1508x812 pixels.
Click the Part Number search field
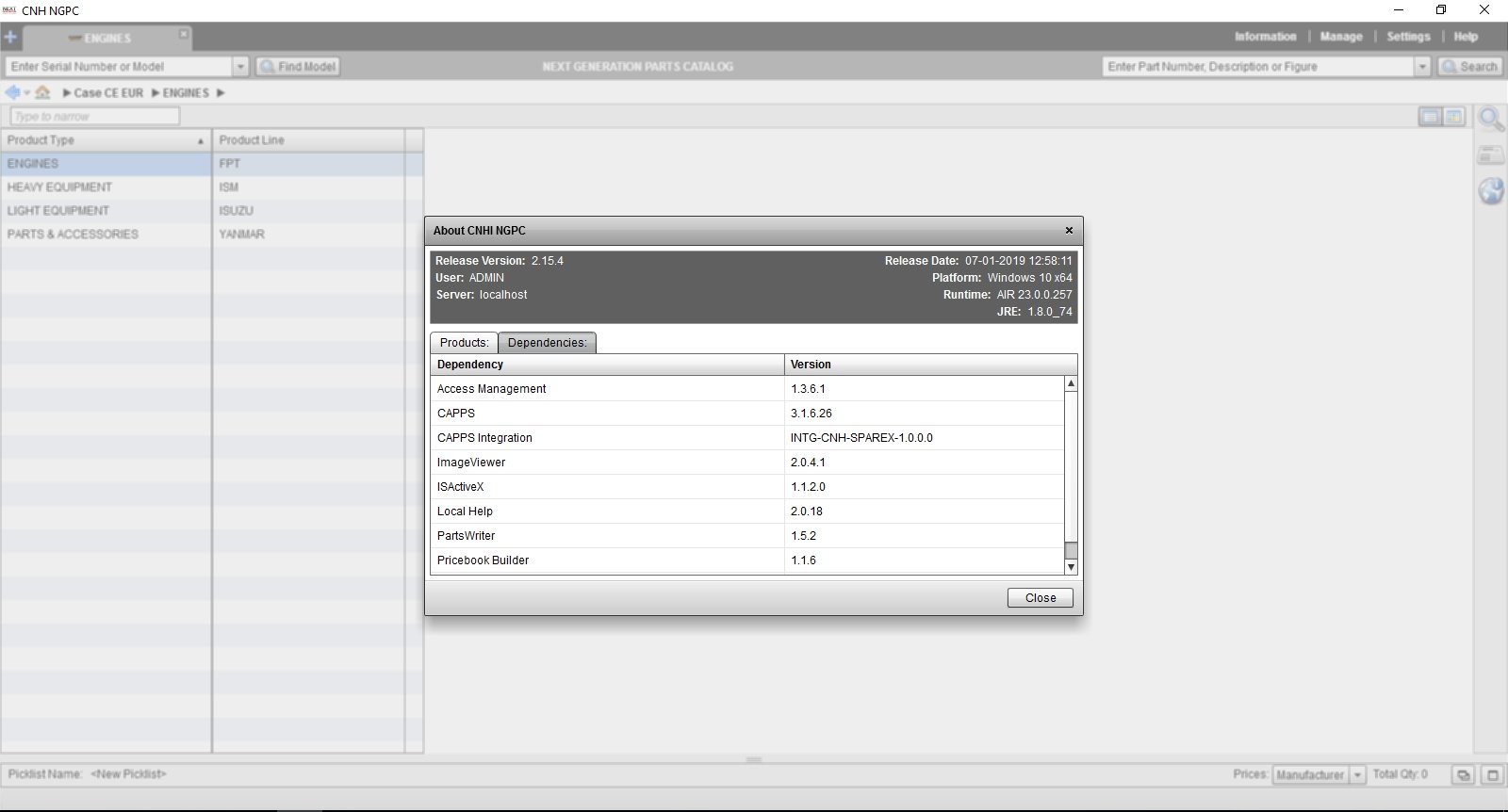pos(1258,66)
